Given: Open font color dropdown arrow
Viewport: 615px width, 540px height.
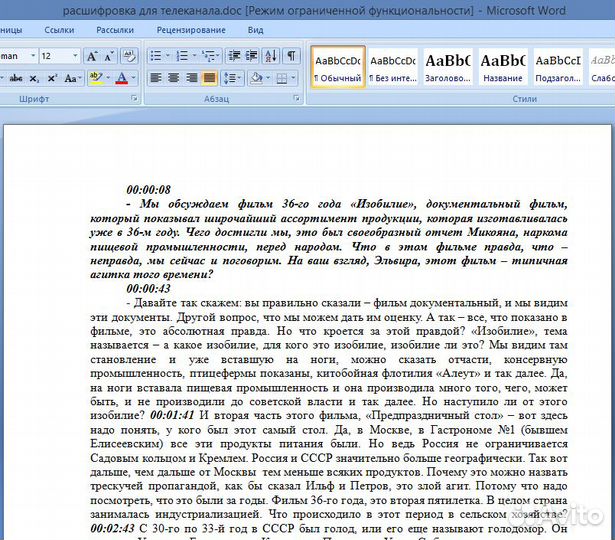Looking at the screenshot, I should (134, 78).
